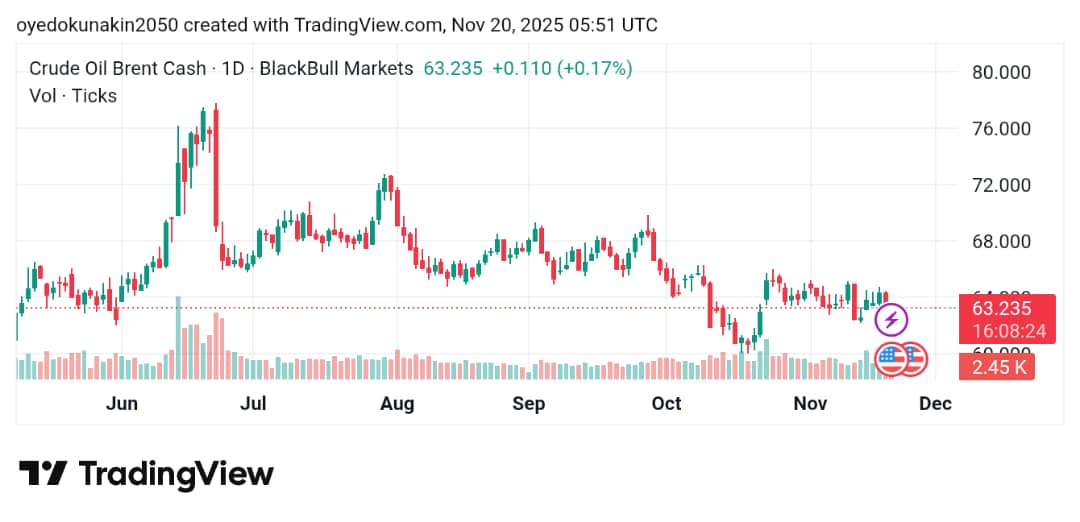The width and height of the screenshot is (1080, 522).
Task: Click the Jun label on the time axis
Action: tap(121, 404)
